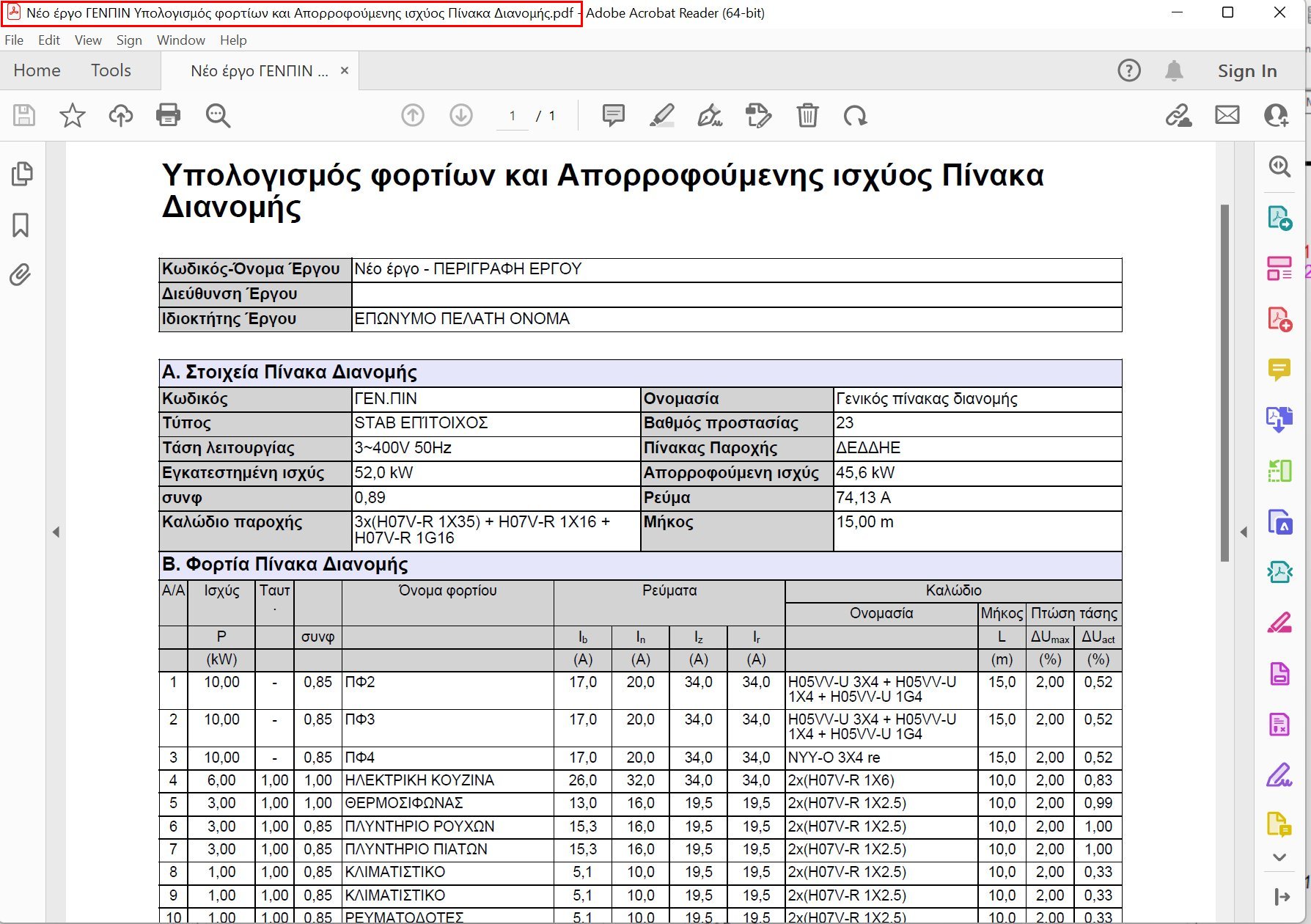Open the yellow Comment tool in right pane
Viewport: 1311px width, 924px height.
(x=1279, y=370)
